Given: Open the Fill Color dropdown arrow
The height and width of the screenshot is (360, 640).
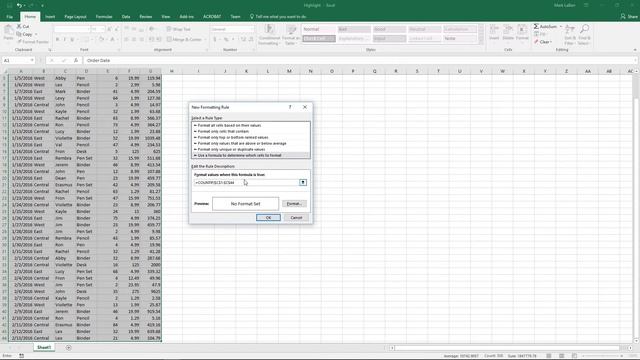Looking at the screenshot, I should click(x=106, y=40).
